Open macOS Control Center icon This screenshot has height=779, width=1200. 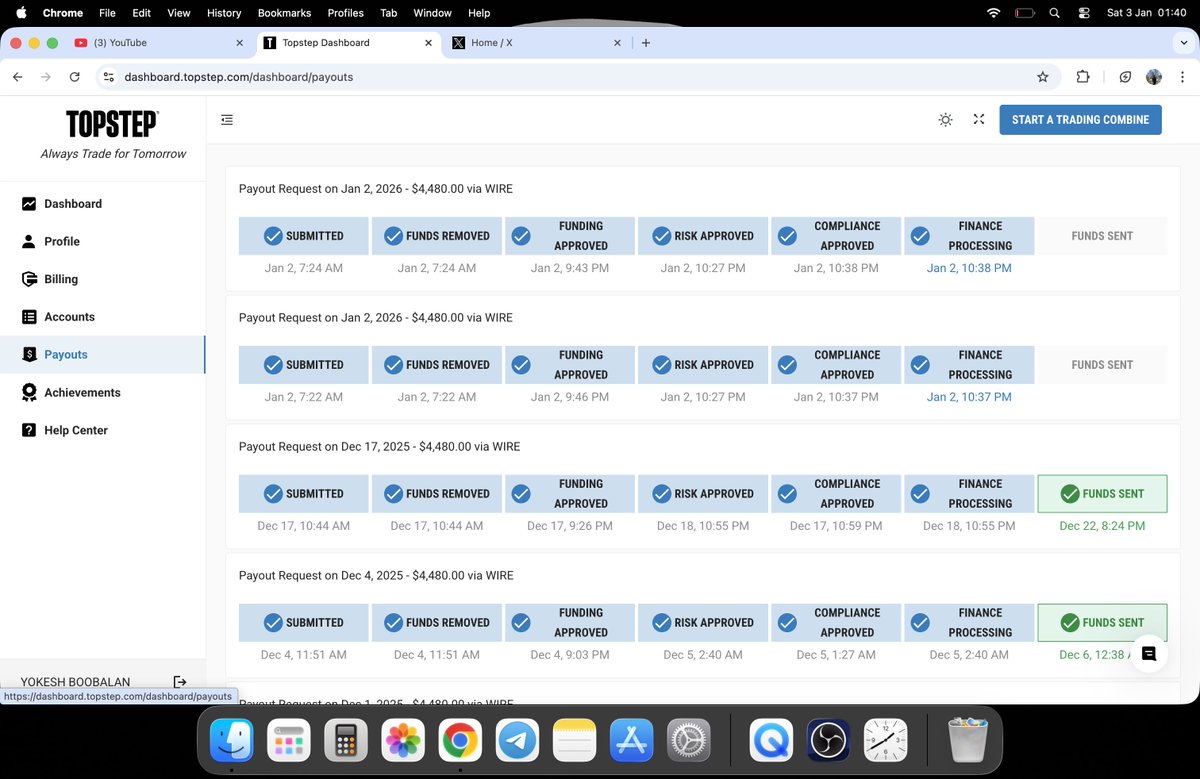(1084, 13)
